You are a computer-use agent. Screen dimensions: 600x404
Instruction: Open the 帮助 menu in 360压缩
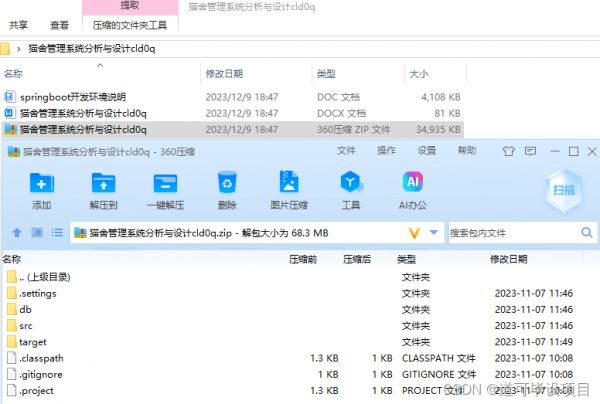click(467, 151)
